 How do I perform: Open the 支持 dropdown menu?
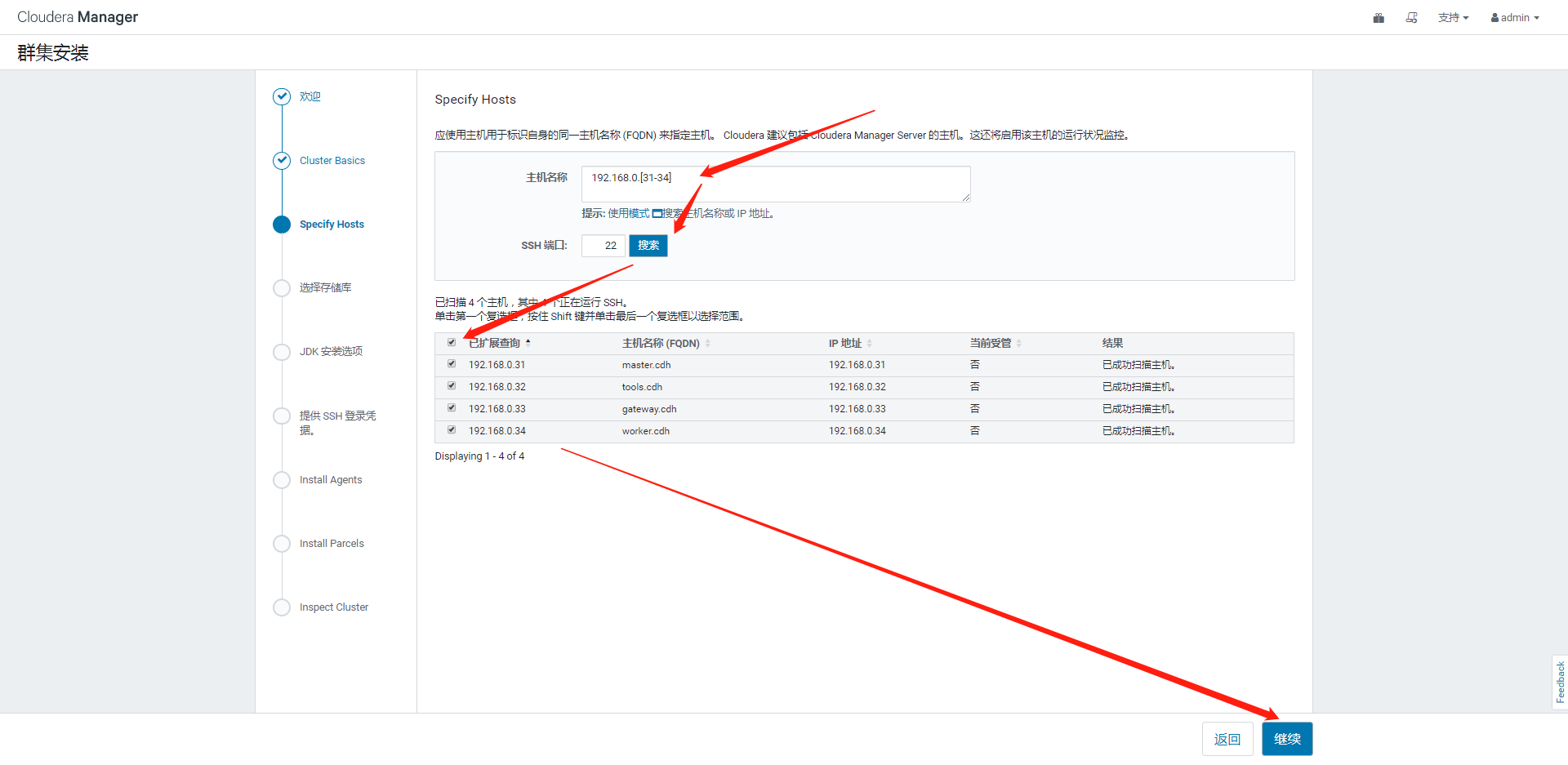point(1453,18)
